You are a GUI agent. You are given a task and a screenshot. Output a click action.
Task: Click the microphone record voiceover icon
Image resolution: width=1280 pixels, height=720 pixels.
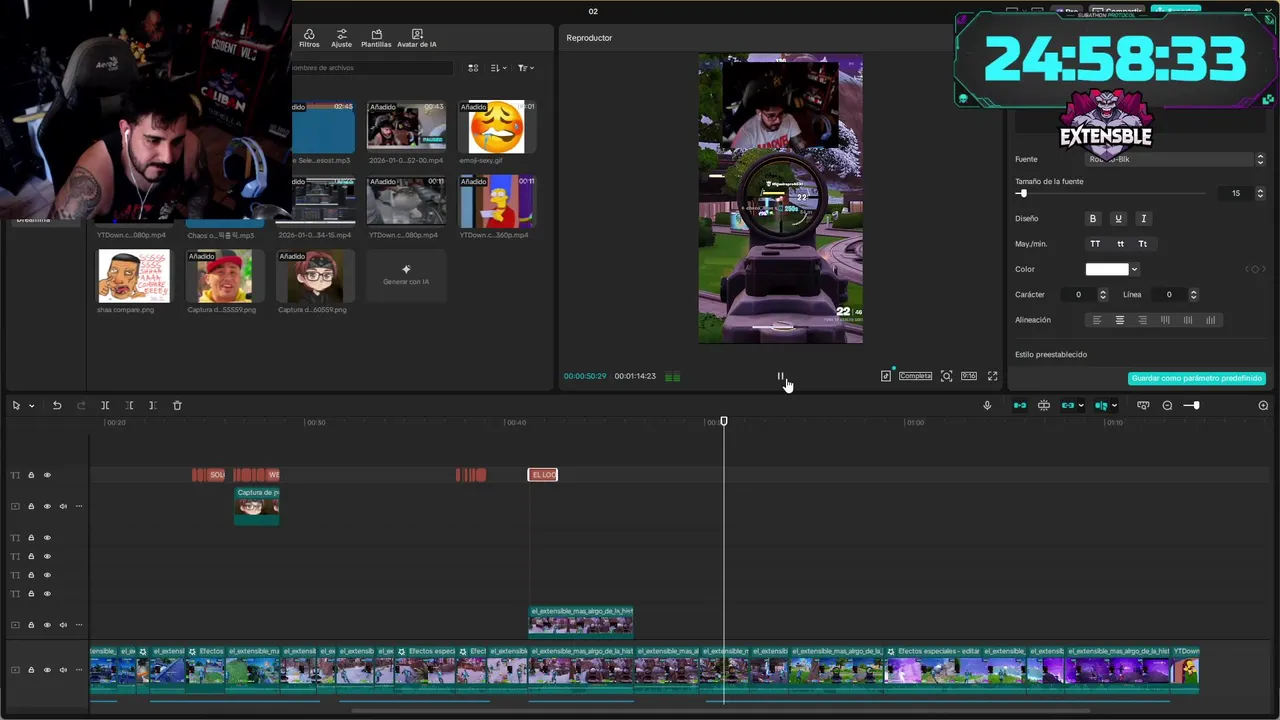click(987, 405)
